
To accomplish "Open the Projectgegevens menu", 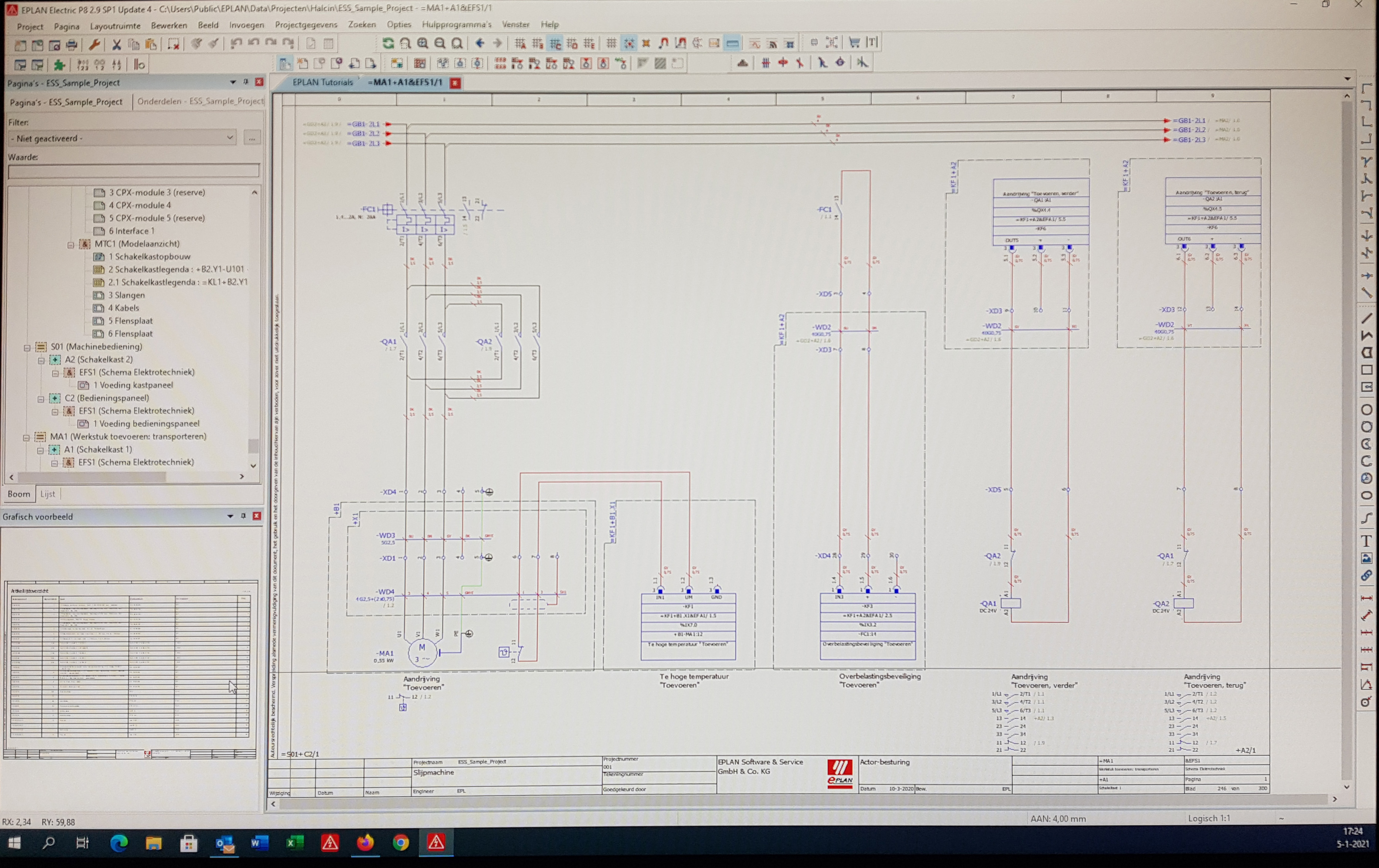I will (x=306, y=25).
